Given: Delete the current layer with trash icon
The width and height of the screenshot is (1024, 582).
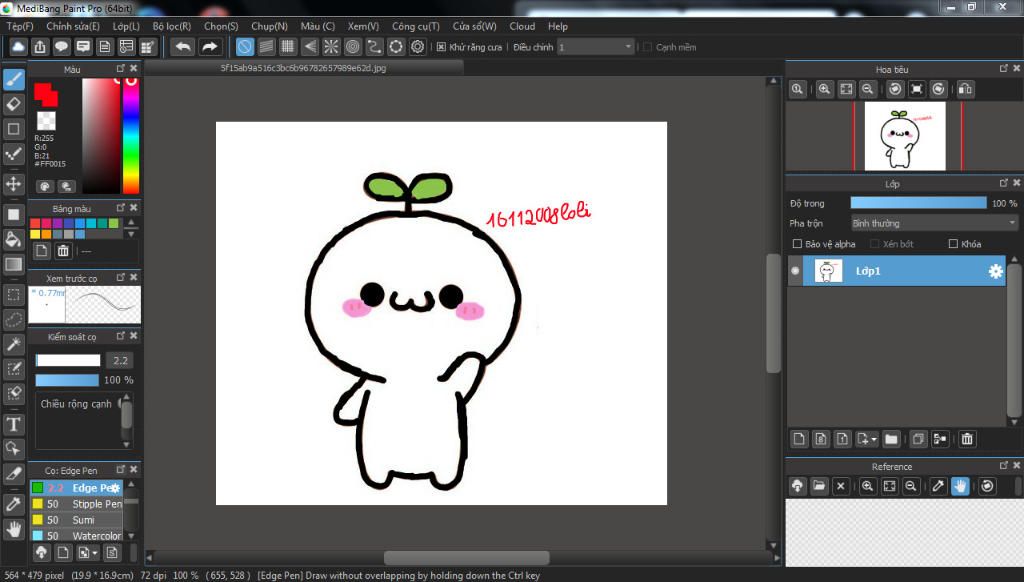Looking at the screenshot, I should tap(967, 439).
